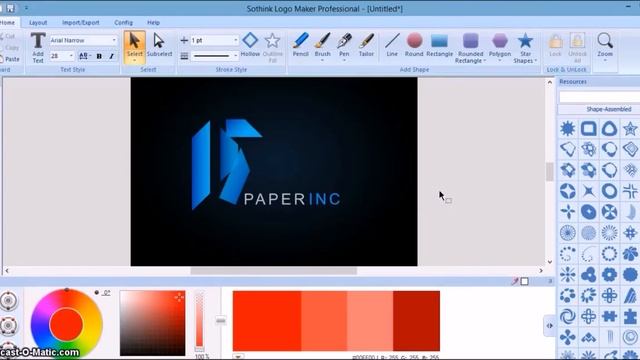This screenshot has height=360, width=640.
Task: Select the Add Text tool
Action: pos(38,47)
